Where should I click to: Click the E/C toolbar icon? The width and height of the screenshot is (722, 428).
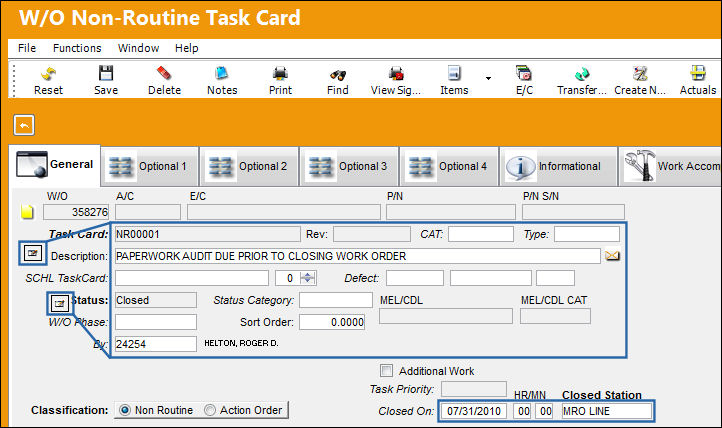coord(524,73)
